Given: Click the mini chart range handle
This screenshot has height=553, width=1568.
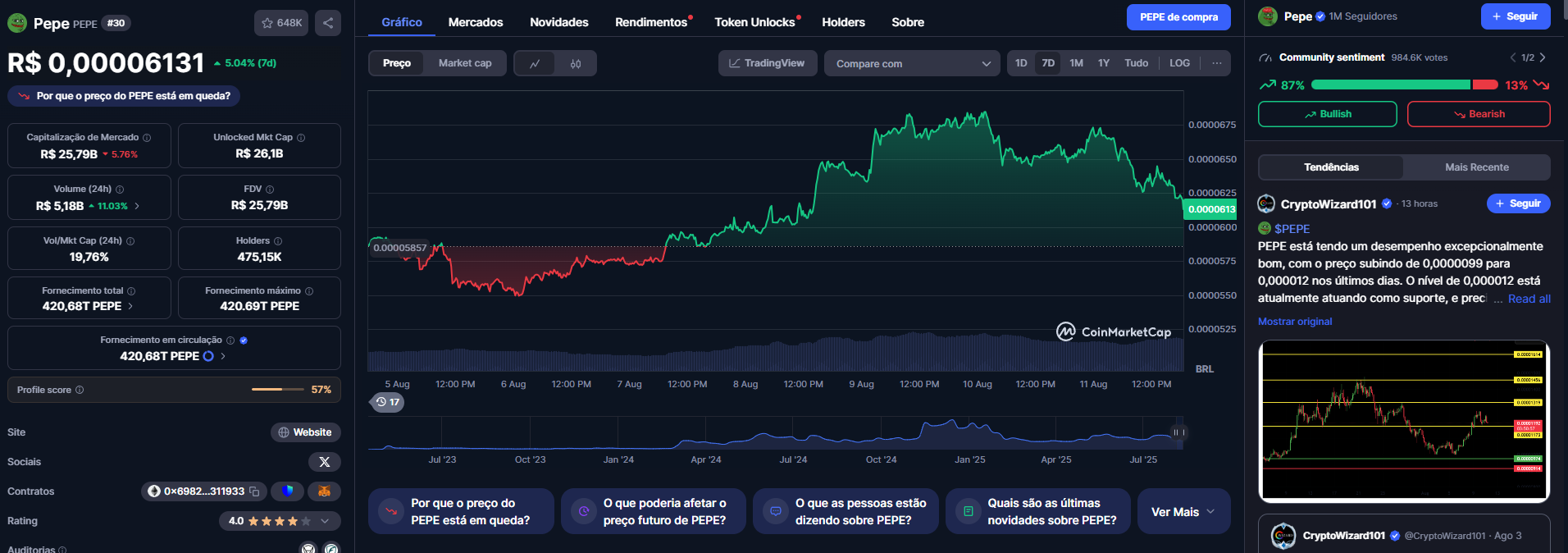Looking at the screenshot, I should pyautogui.click(x=1178, y=432).
